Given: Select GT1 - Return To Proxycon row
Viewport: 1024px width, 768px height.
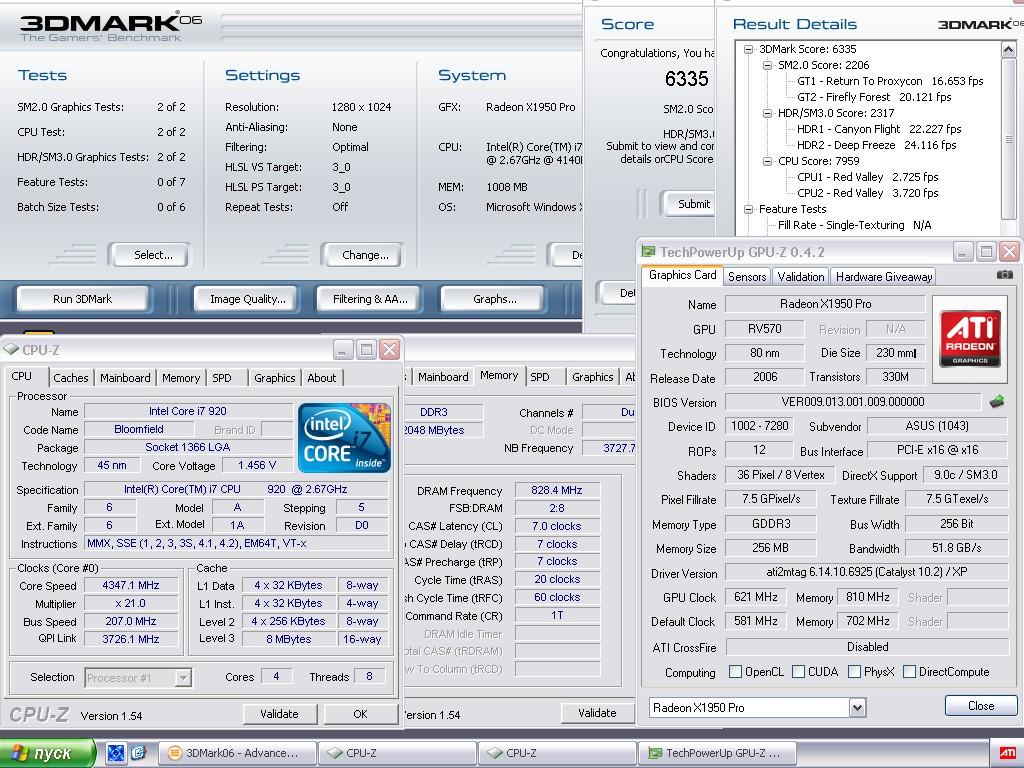Looking at the screenshot, I should click(889, 81).
